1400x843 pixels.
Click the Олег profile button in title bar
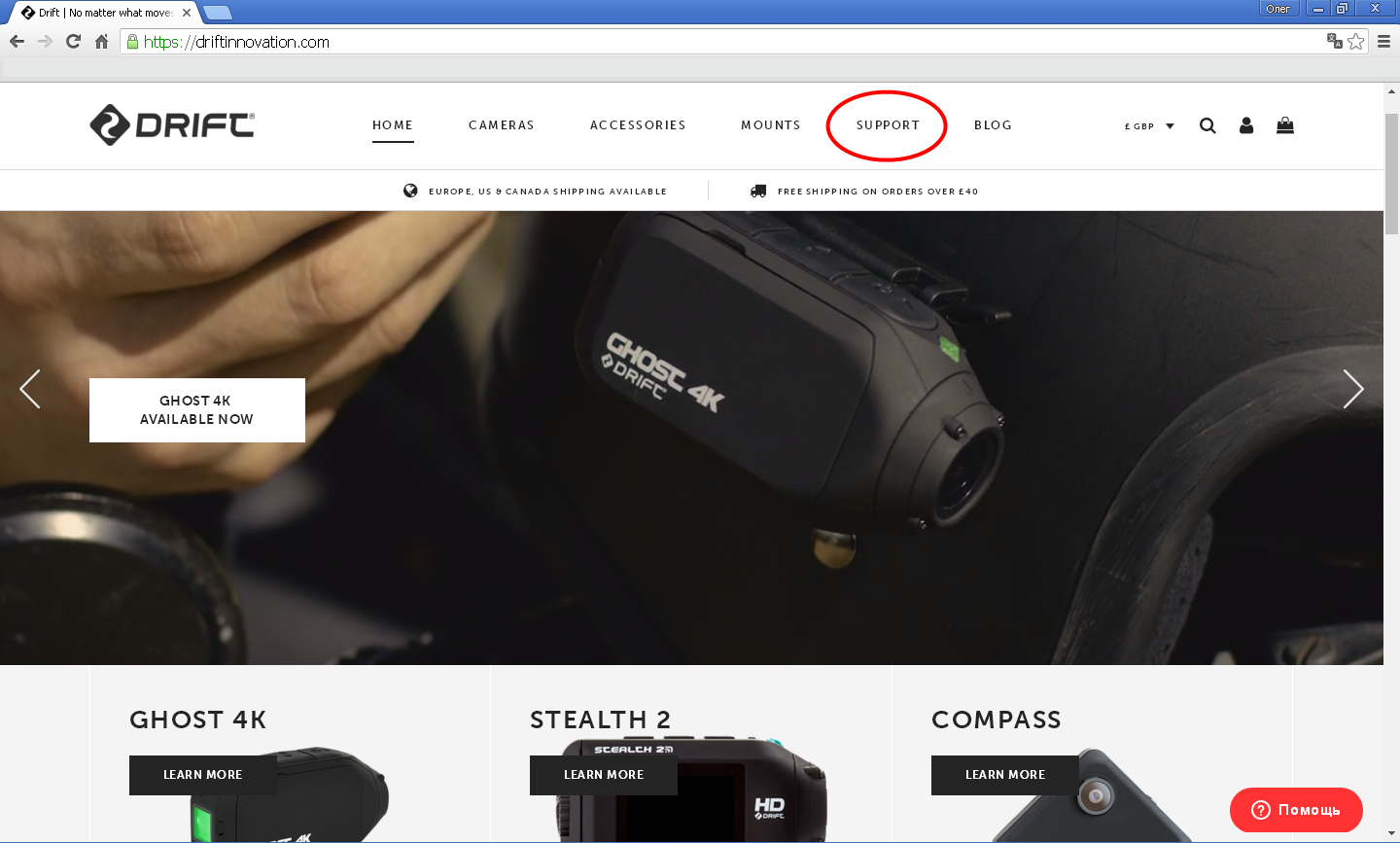1278,9
